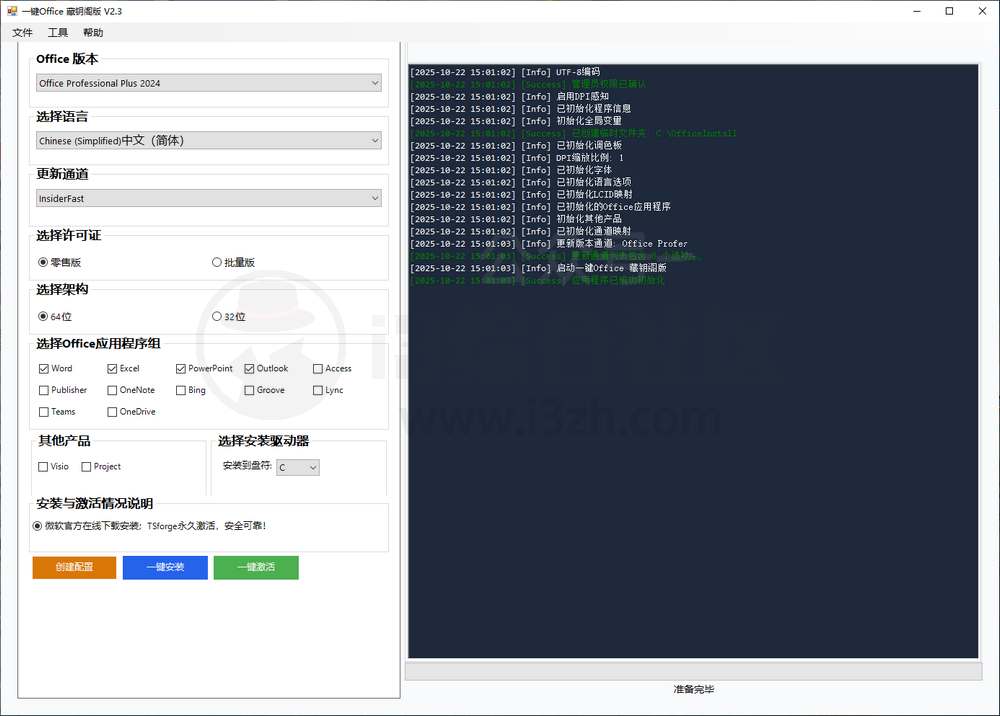Expand the 选择语言 dropdown

point(209,141)
